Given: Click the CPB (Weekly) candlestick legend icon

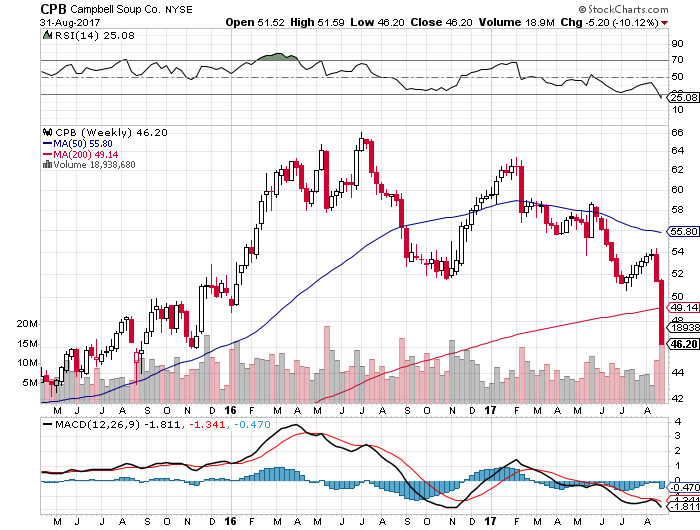Looking at the screenshot, I should point(46,132).
